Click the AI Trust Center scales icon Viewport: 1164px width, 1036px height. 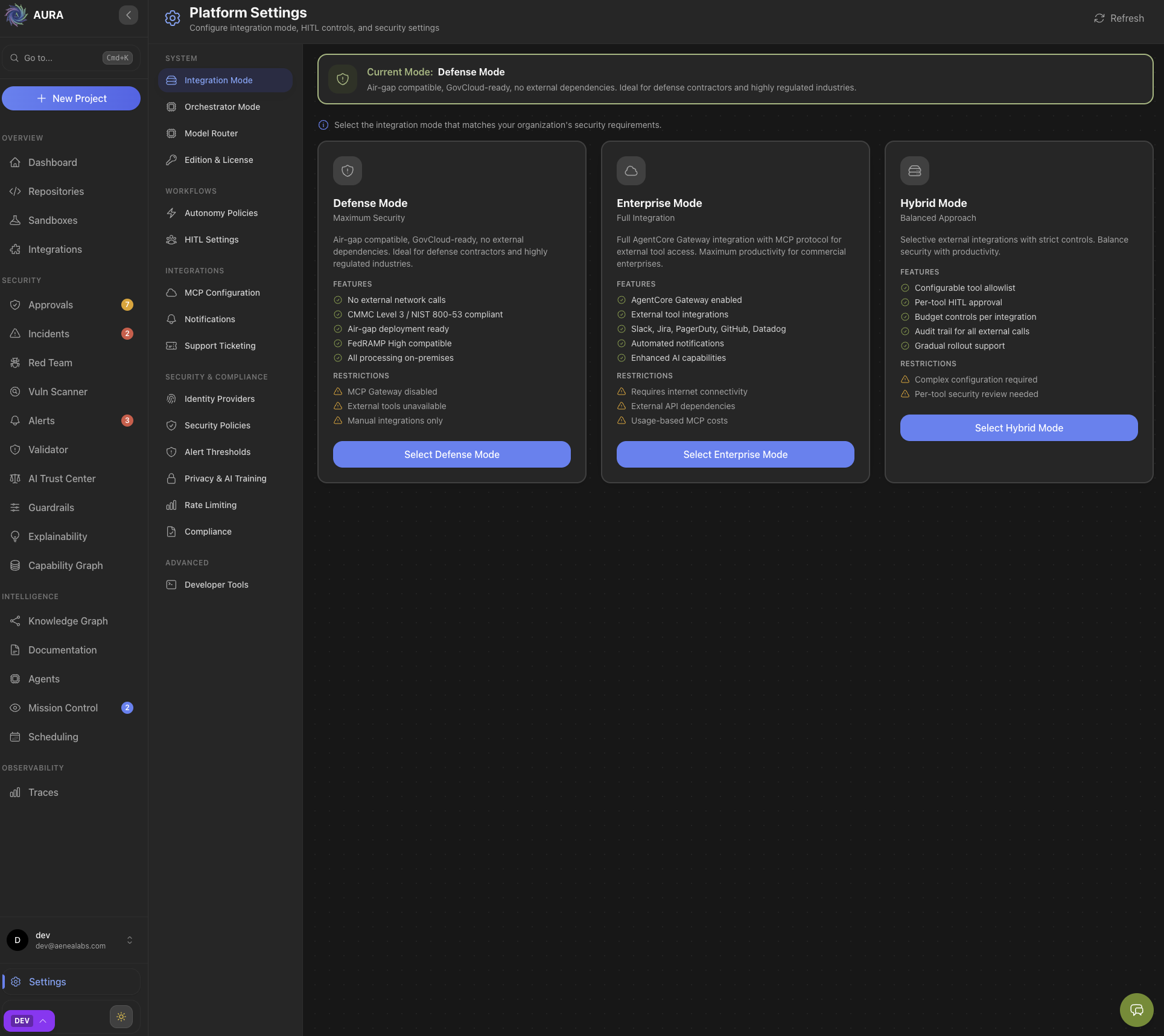[15, 478]
